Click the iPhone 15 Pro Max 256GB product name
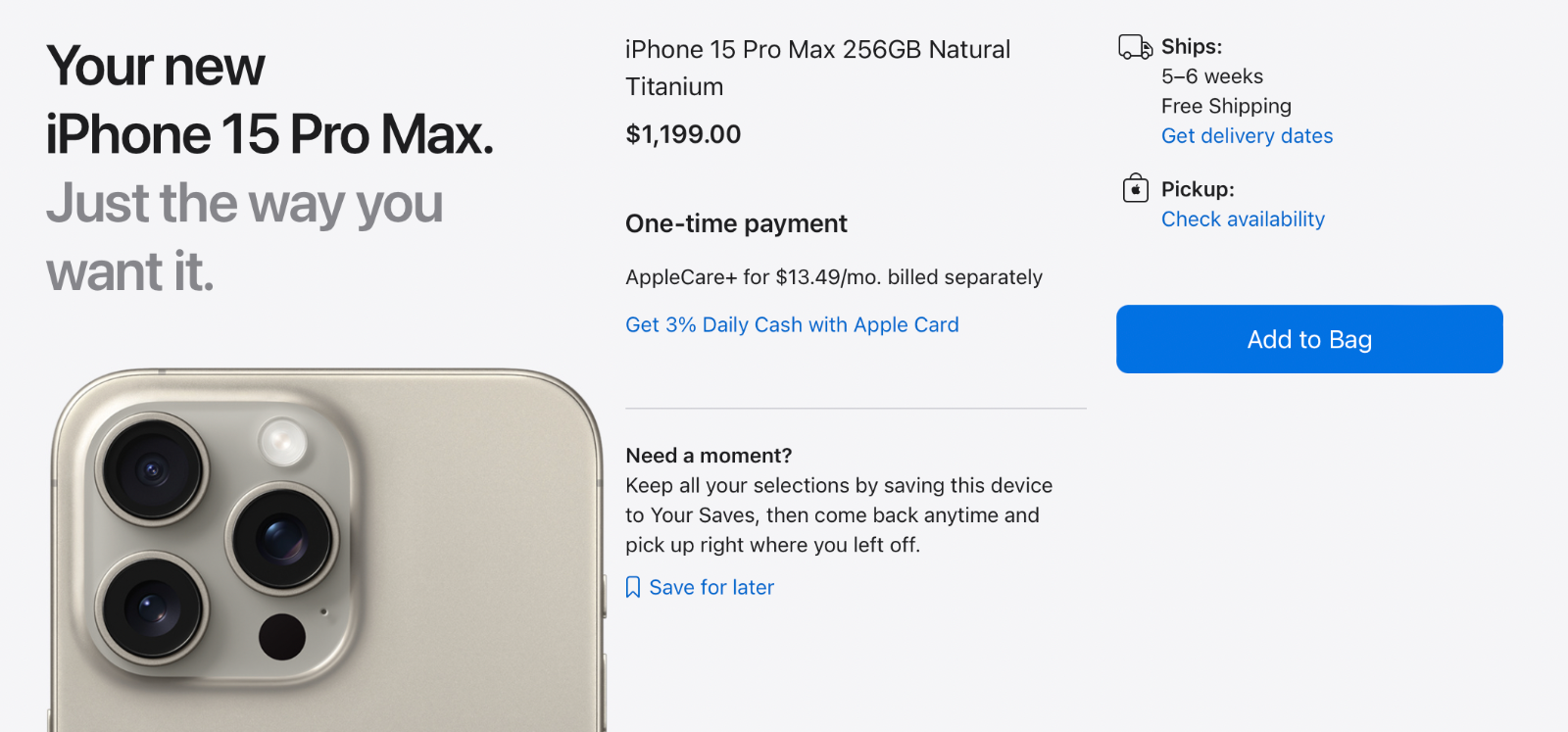Screen dimensions: 1568x732 817,68
